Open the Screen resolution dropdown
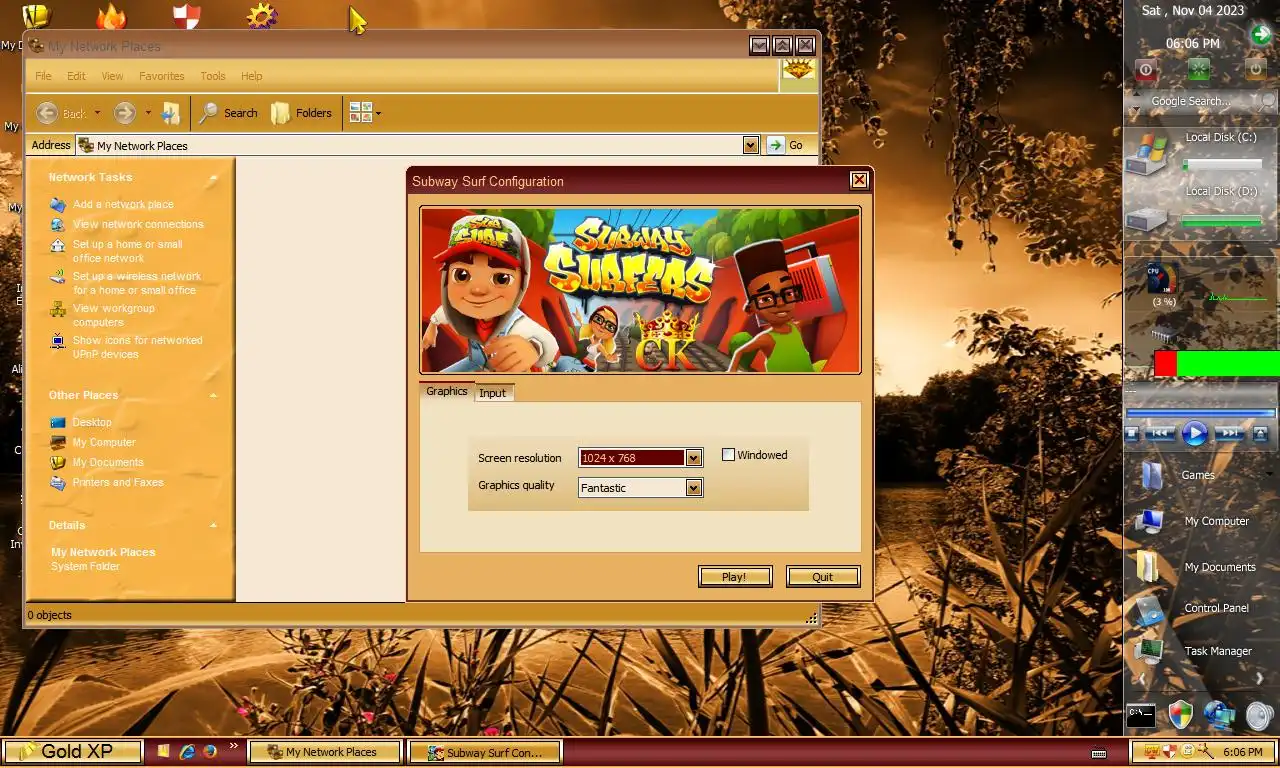Viewport: 1280px width, 768px height. [693, 458]
